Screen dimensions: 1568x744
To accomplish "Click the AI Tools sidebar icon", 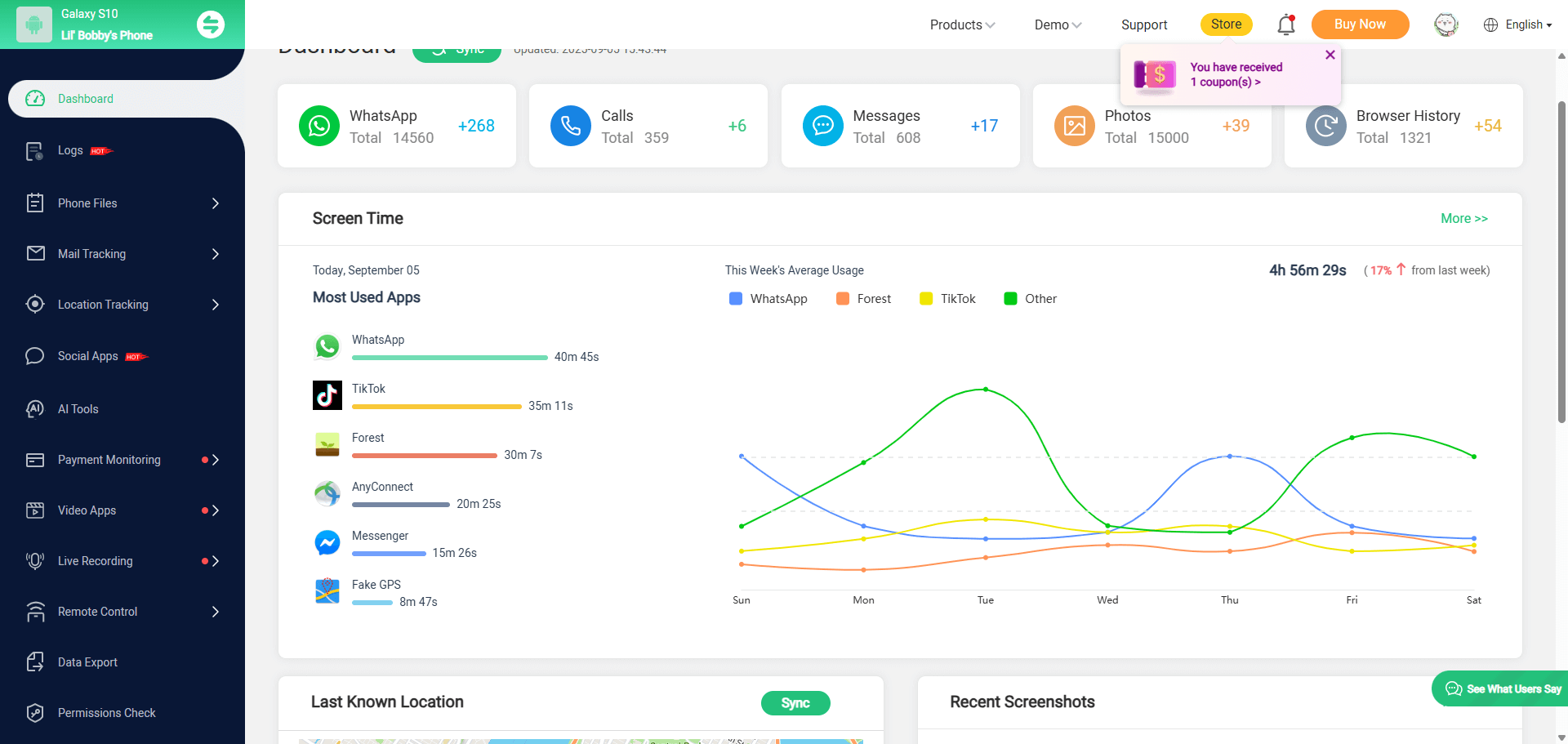I will pos(35,408).
